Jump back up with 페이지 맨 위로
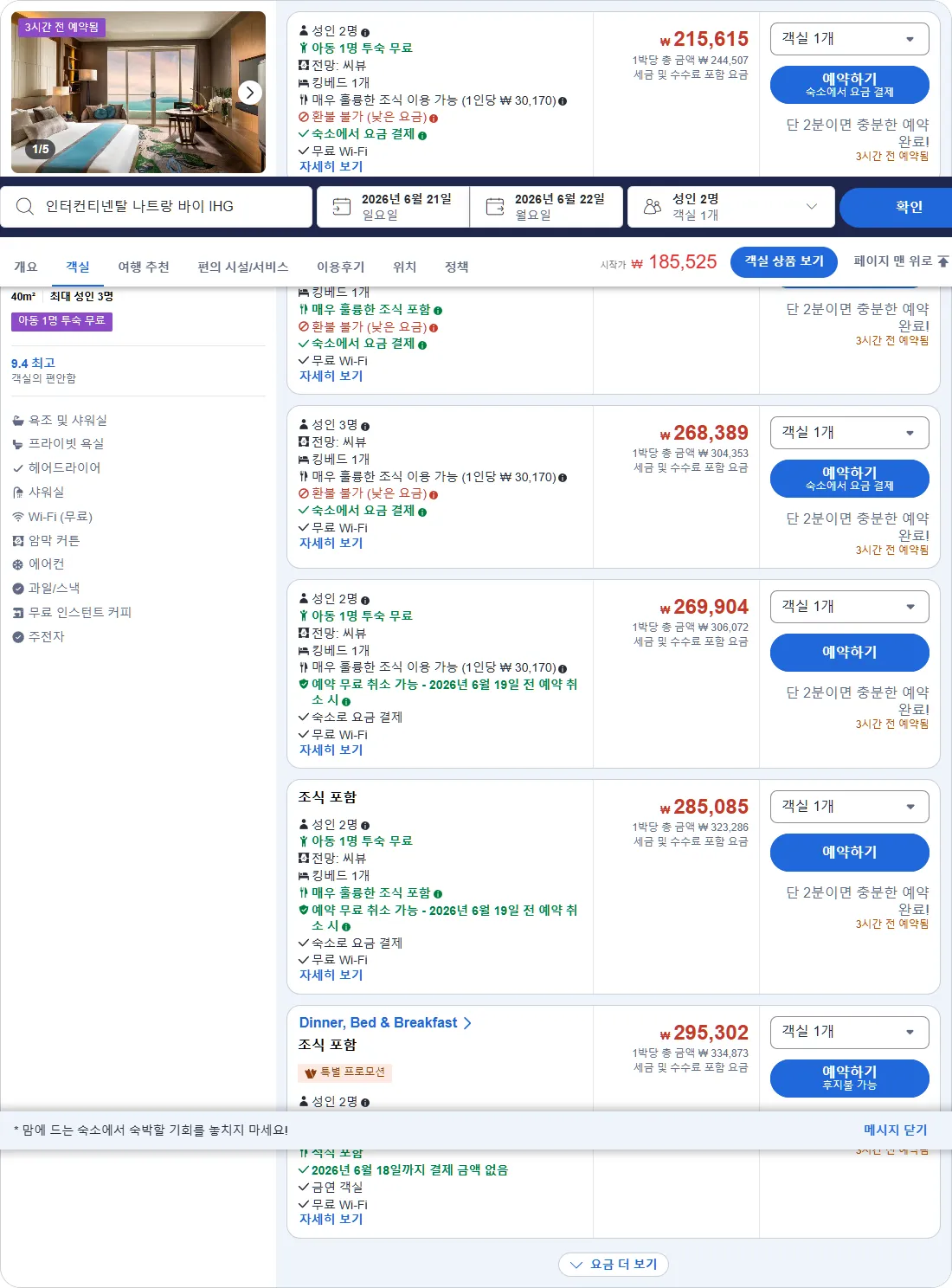Screen dimensions: 952x1288 pyautogui.click(x=901, y=261)
